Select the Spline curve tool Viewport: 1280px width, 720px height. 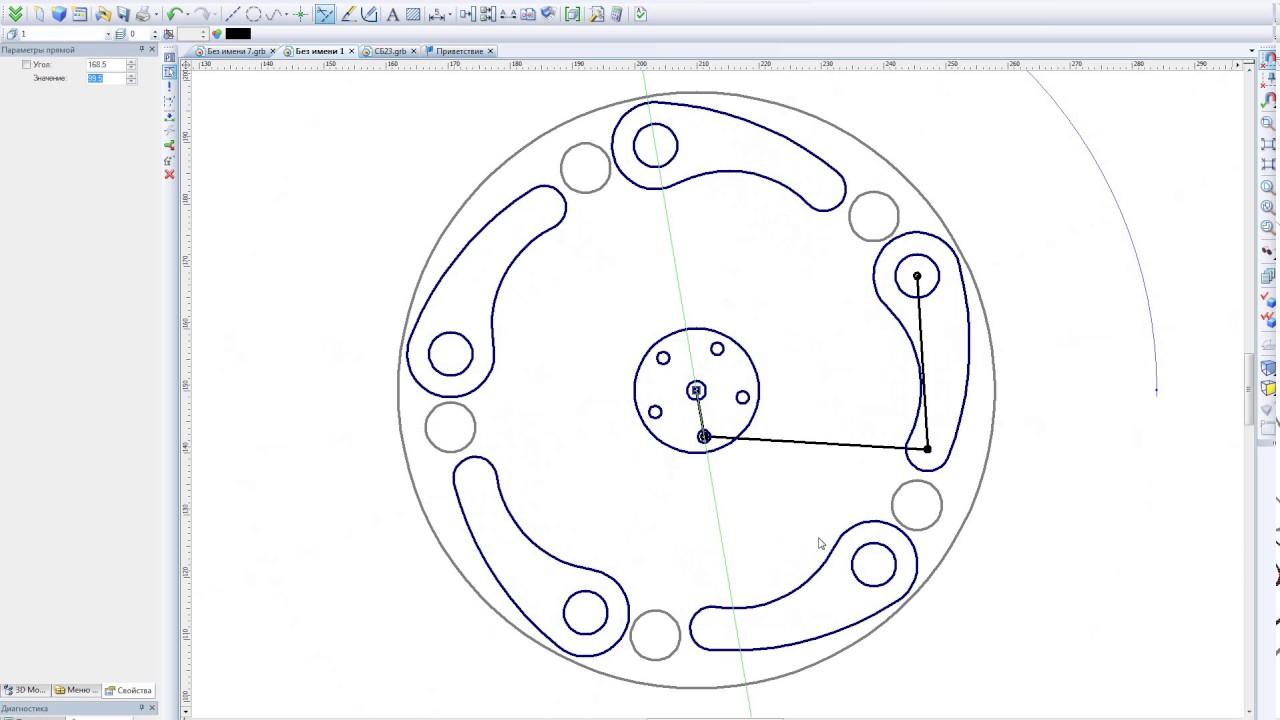pyautogui.click(x=274, y=14)
